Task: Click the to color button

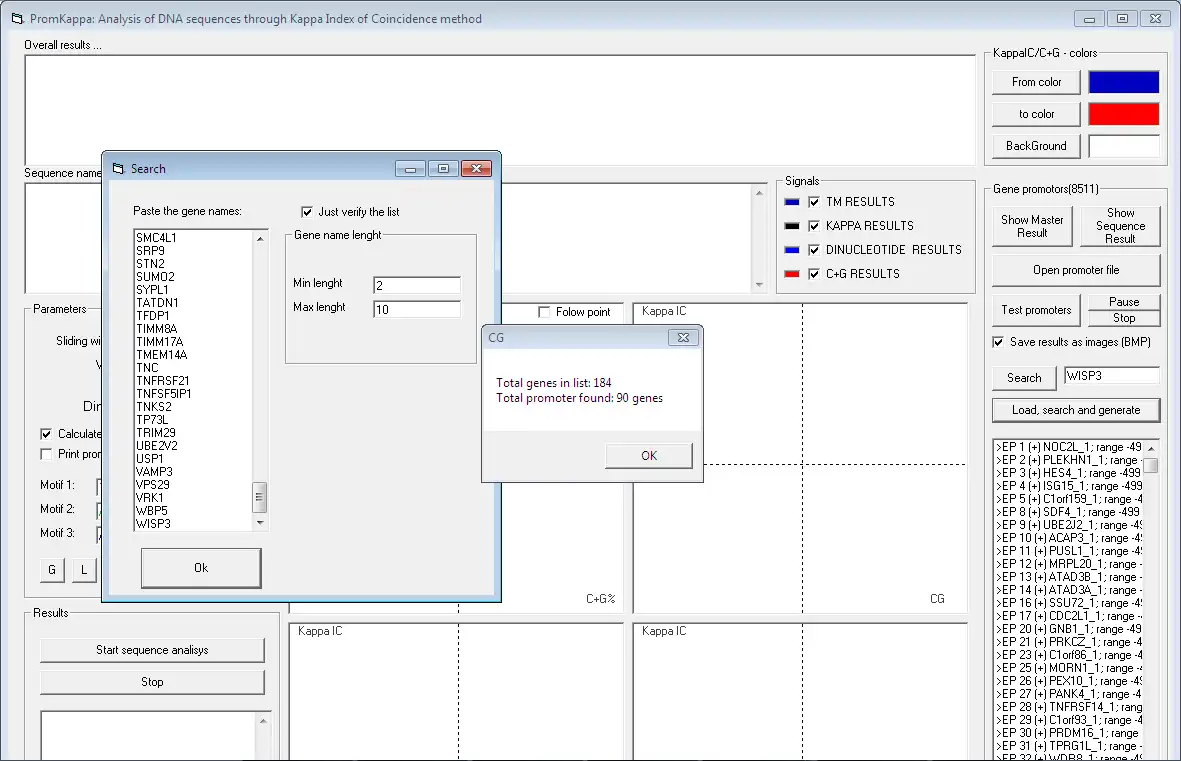Action: (1036, 115)
